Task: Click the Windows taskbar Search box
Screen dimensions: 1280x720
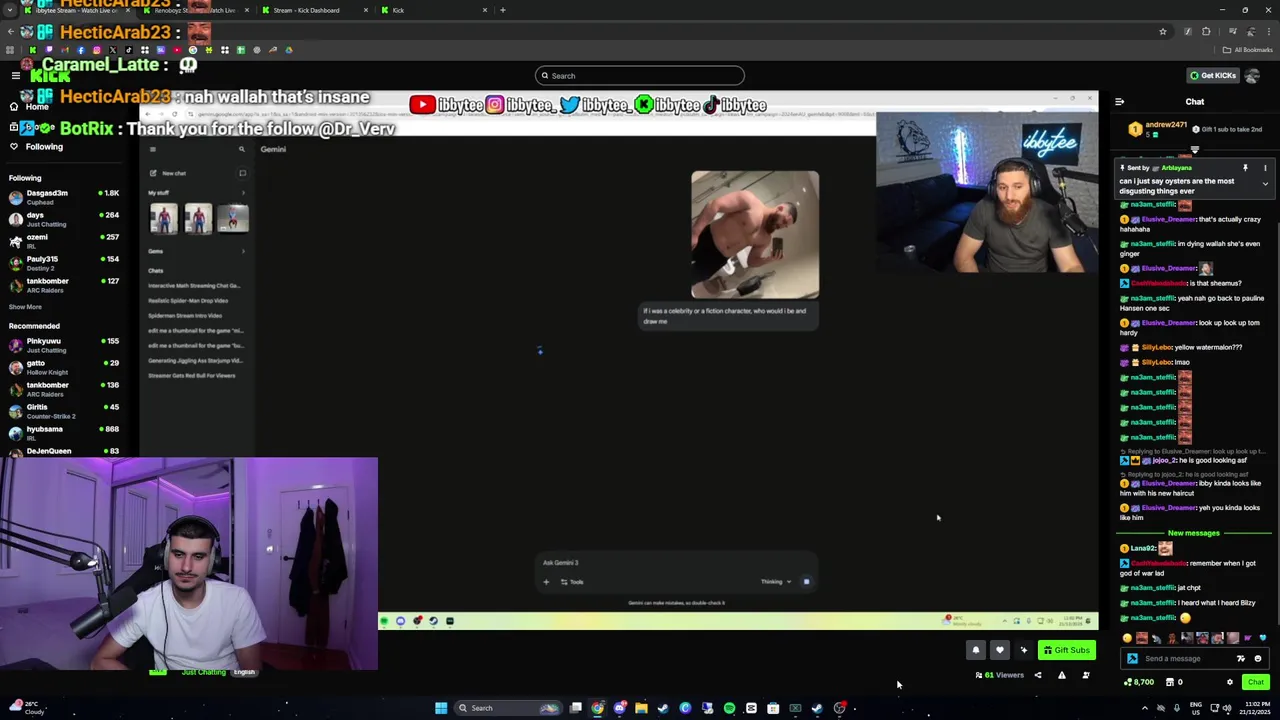Action: pyautogui.click(x=509, y=708)
